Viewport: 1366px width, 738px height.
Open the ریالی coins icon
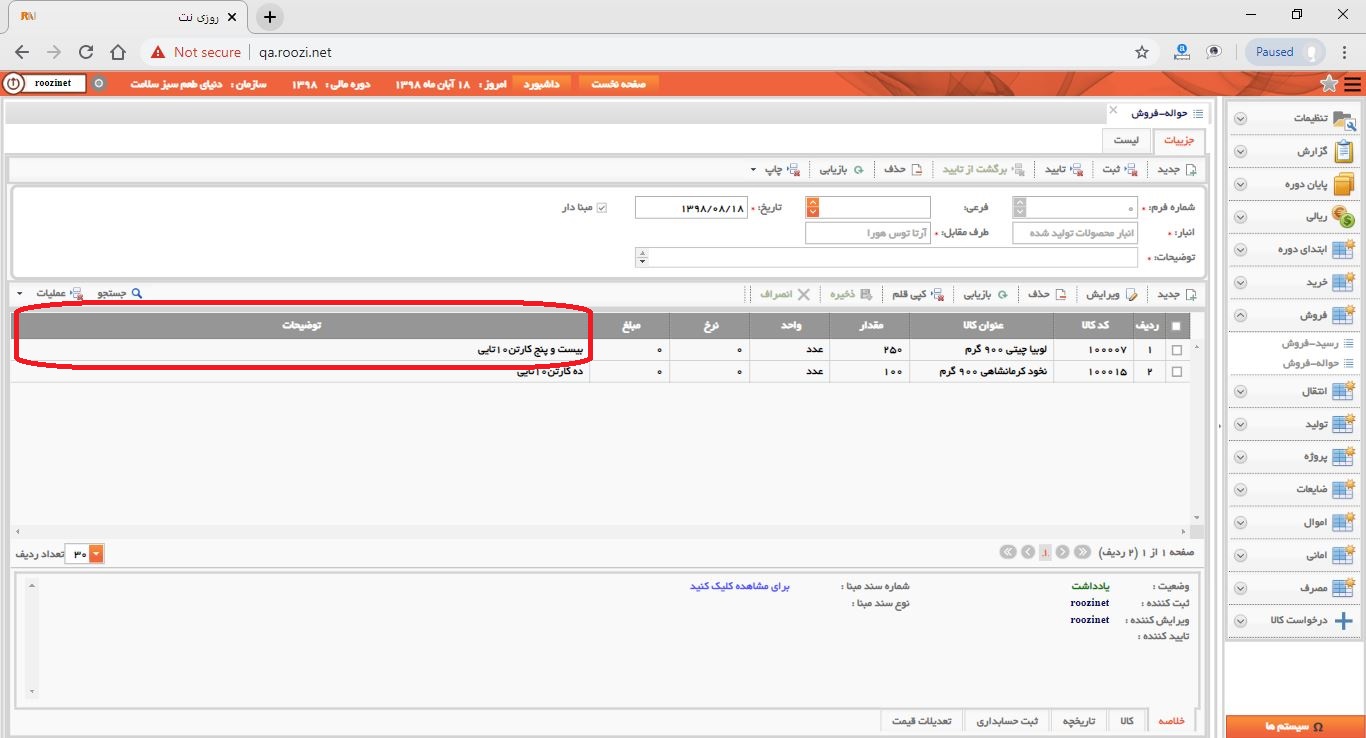point(1344,217)
